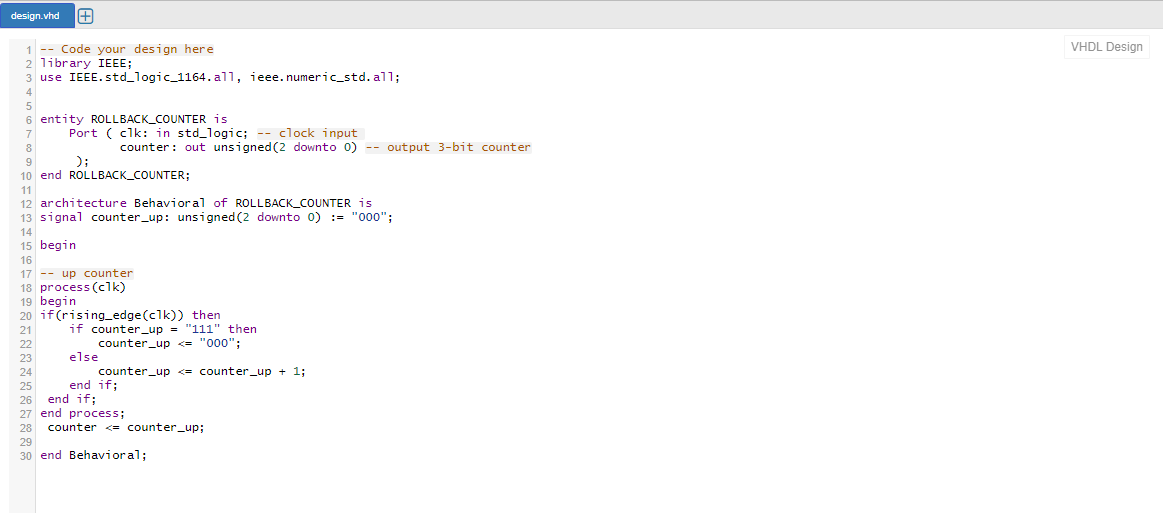Click 'end if;' on line 26
Viewport: 1163px width, 513px height.
coord(72,400)
